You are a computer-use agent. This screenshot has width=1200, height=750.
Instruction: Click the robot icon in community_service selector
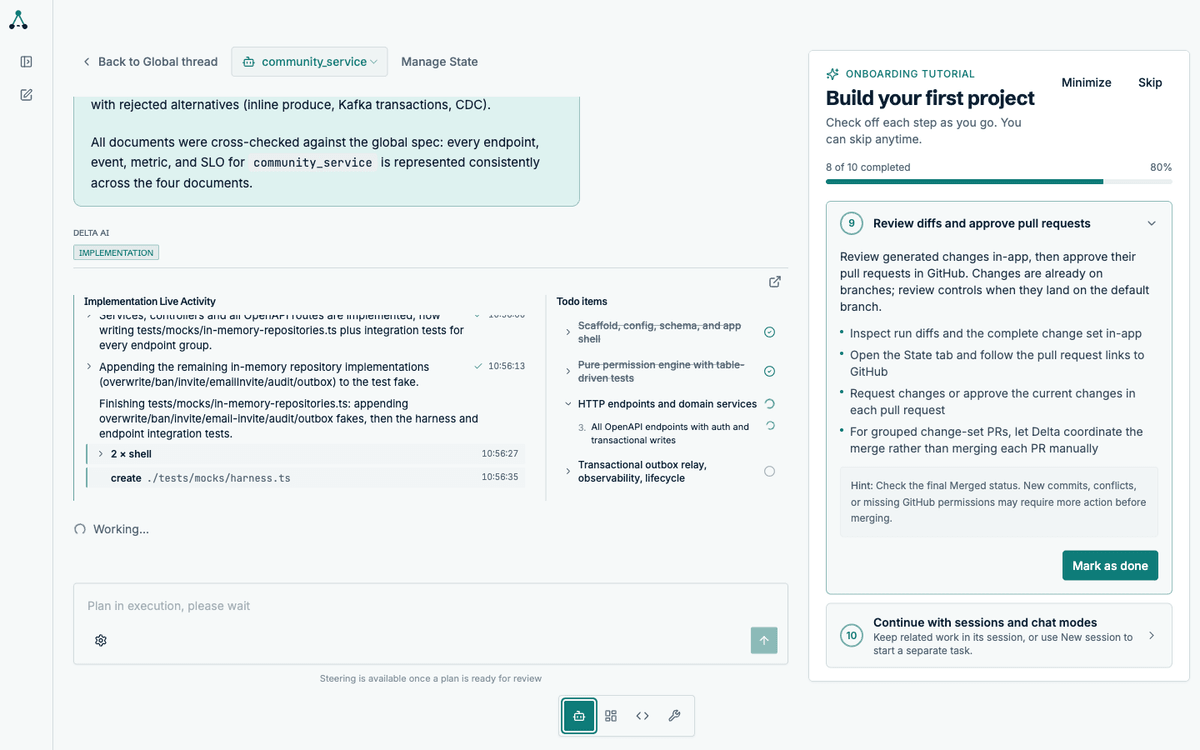pos(248,62)
